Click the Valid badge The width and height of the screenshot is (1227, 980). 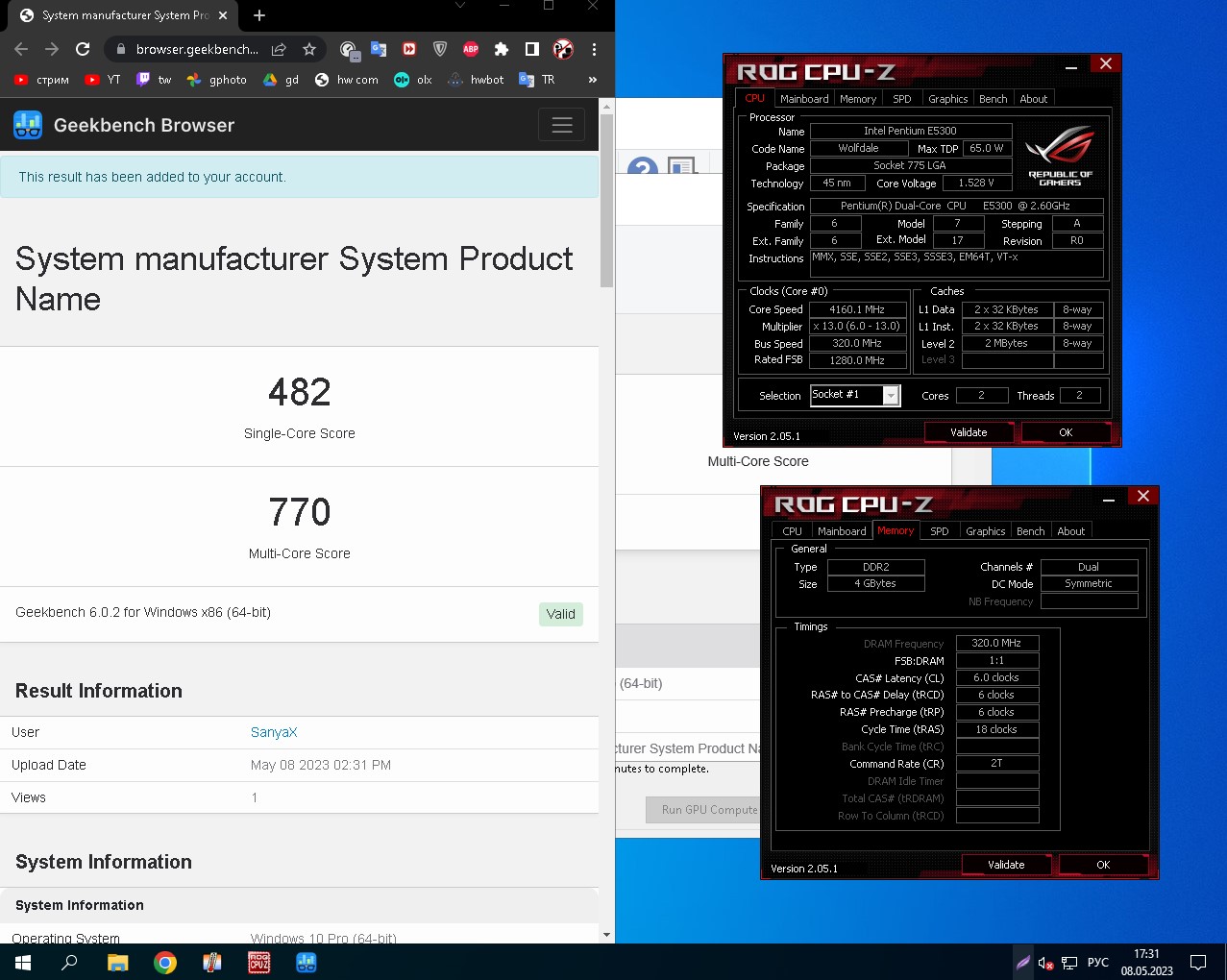point(561,614)
